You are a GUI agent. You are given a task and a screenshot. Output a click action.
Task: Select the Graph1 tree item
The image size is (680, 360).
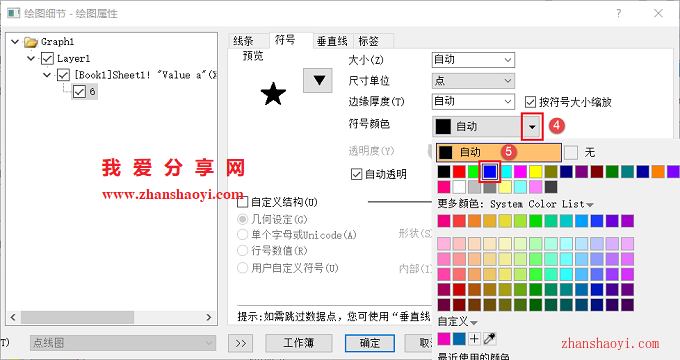pyautogui.click(x=58, y=42)
